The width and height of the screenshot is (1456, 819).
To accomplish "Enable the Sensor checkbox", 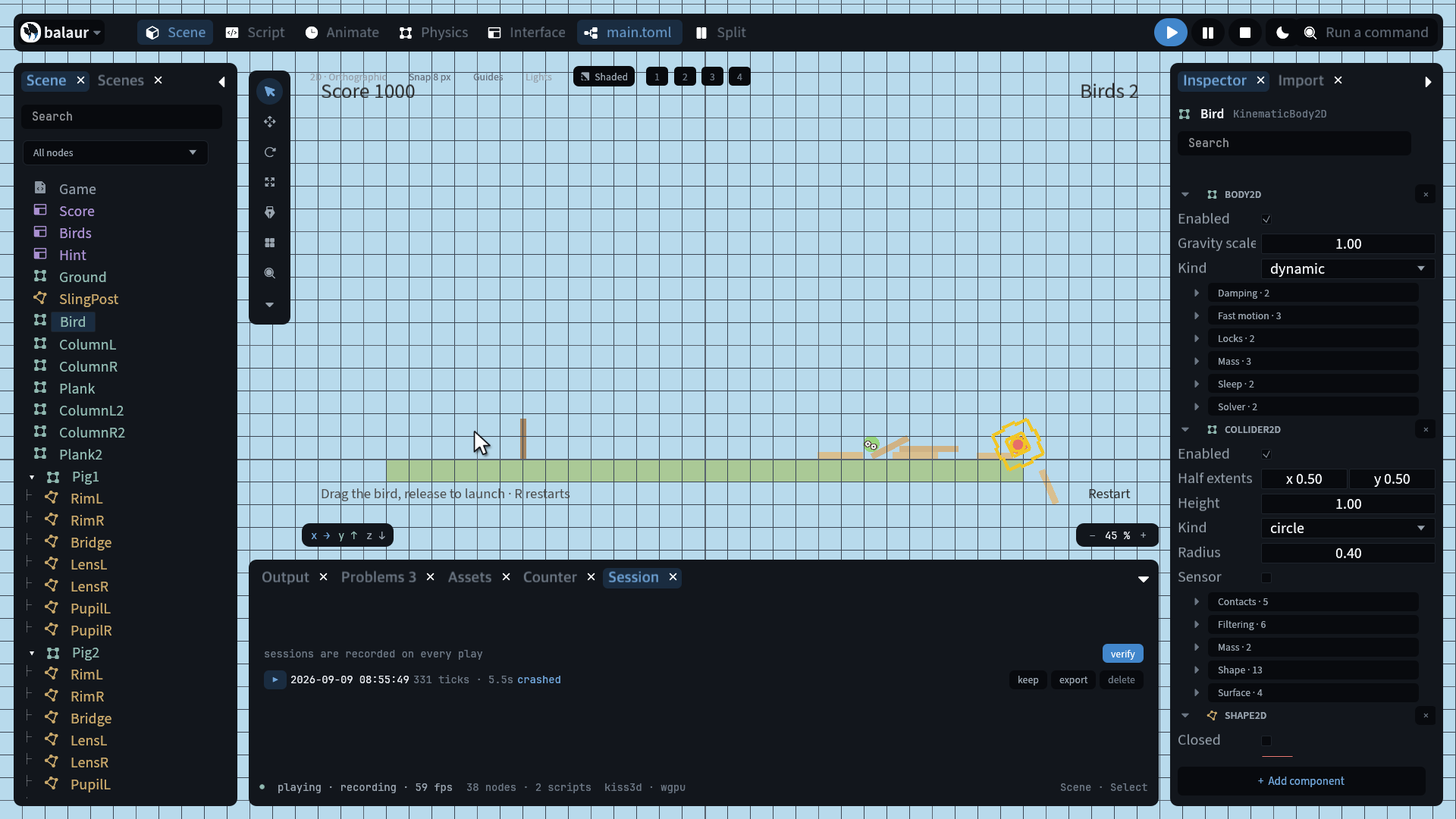I will (1266, 578).
